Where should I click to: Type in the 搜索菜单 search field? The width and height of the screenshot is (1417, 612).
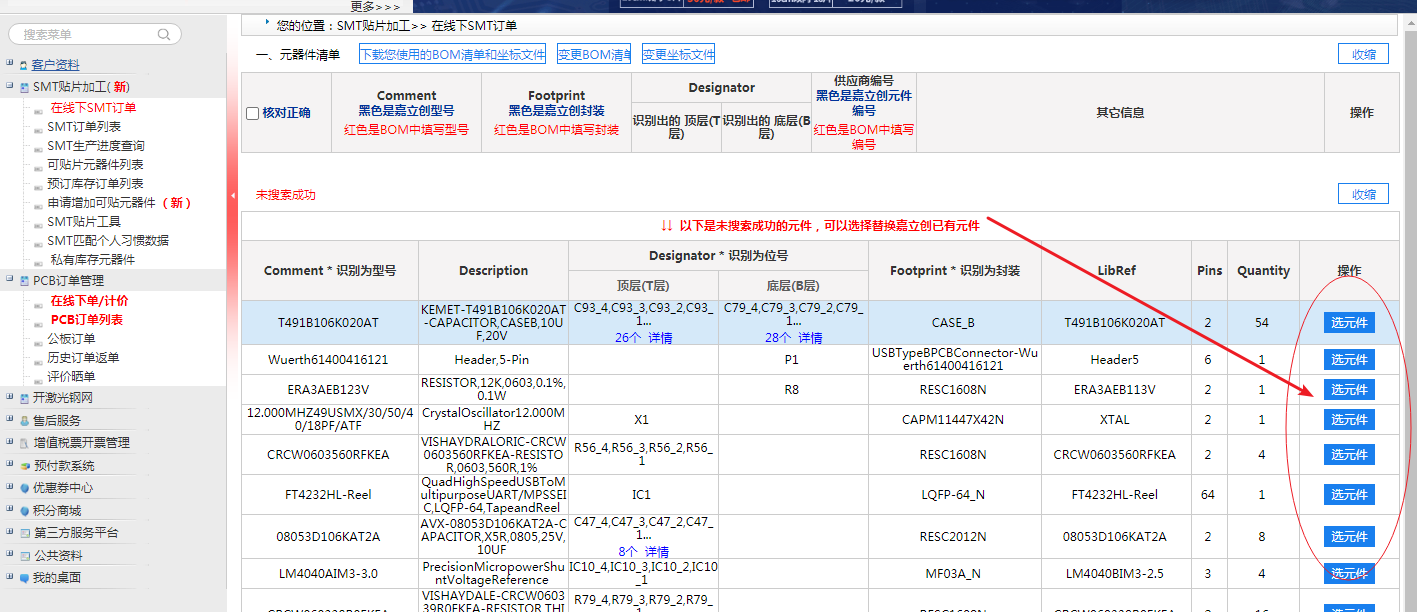(85, 34)
